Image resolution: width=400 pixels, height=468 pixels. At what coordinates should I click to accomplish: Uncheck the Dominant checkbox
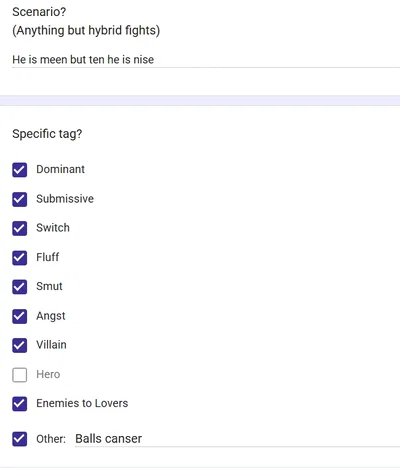pos(20,170)
